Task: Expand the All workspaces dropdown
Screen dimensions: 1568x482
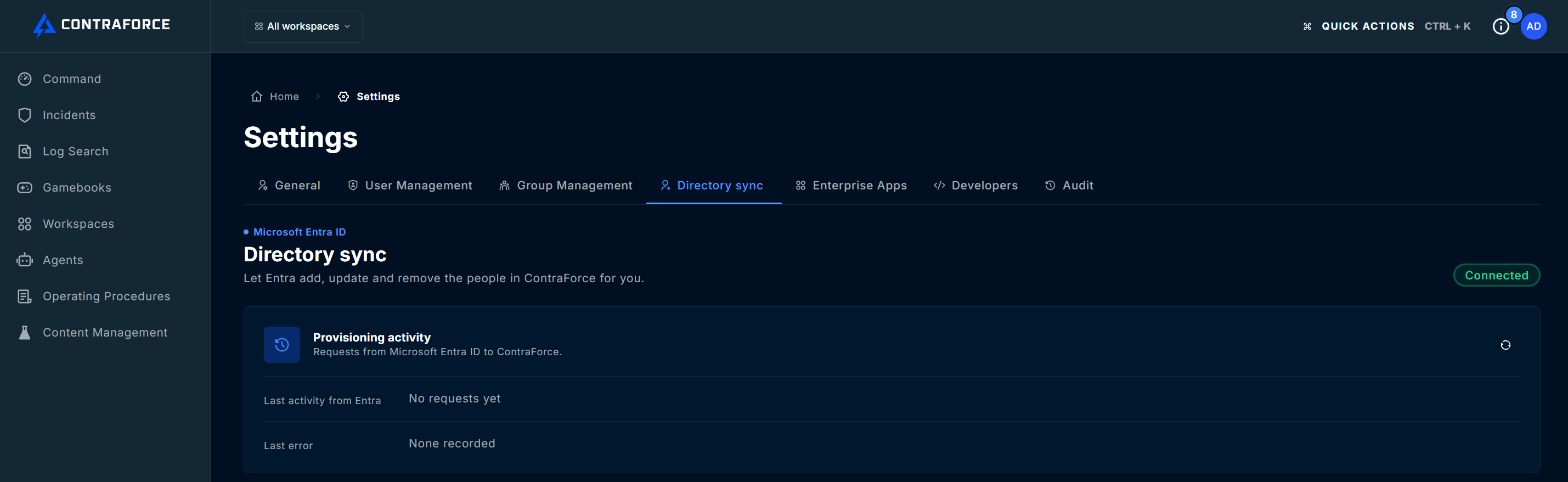Action: (x=303, y=26)
